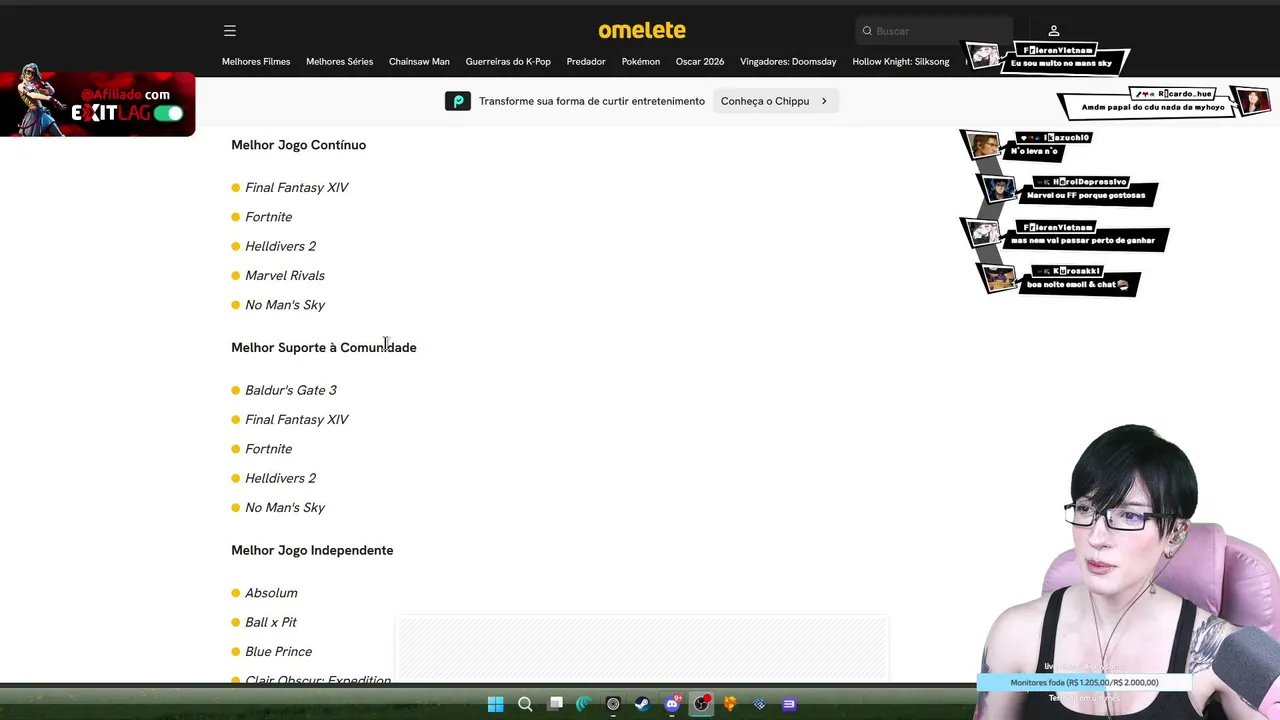Open the hamburger menu icon
This screenshot has height=720, width=1280.
pyautogui.click(x=230, y=31)
